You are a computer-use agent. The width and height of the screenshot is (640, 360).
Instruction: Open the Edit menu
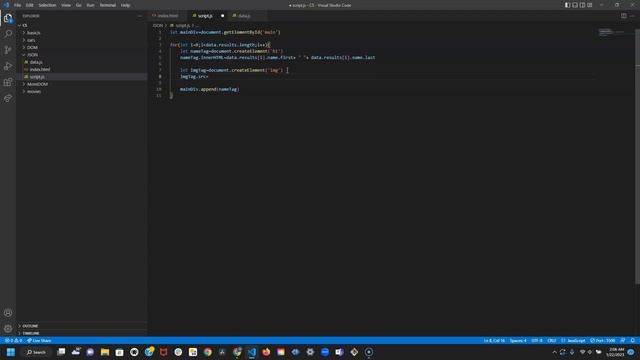pyautogui.click(x=30, y=5)
